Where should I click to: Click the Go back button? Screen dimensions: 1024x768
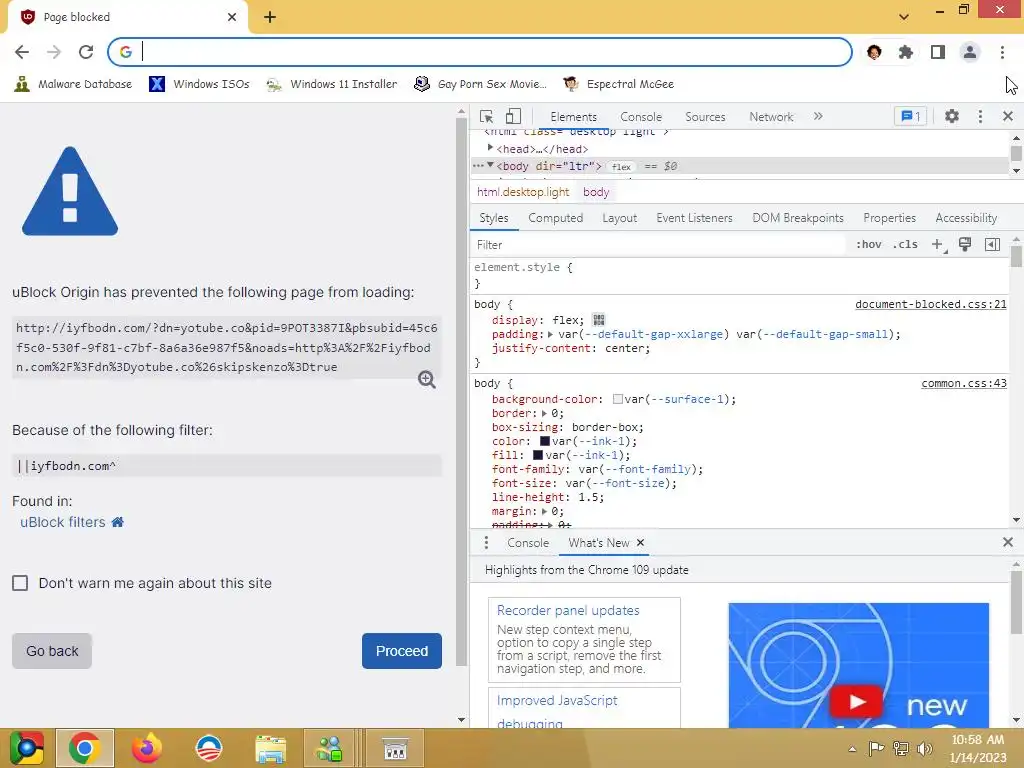tap(52, 651)
